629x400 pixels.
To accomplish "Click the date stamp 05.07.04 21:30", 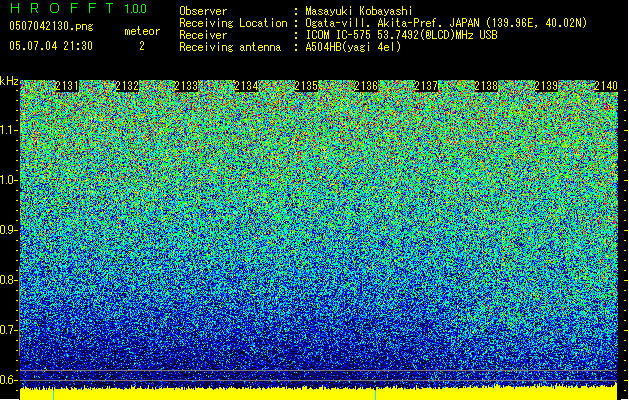I will [x=51, y=46].
